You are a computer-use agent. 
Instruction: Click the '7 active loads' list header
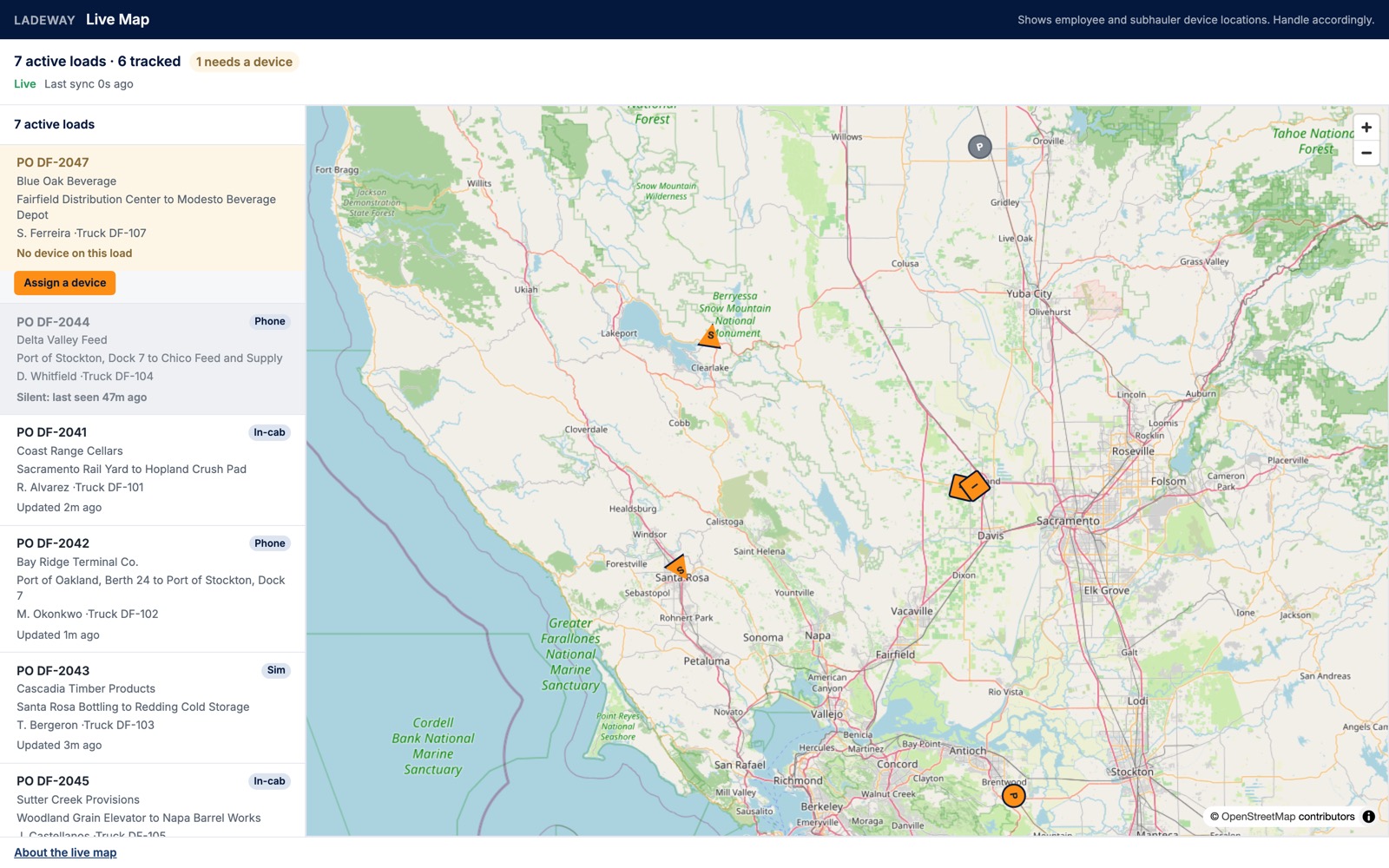[x=55, y=125]
